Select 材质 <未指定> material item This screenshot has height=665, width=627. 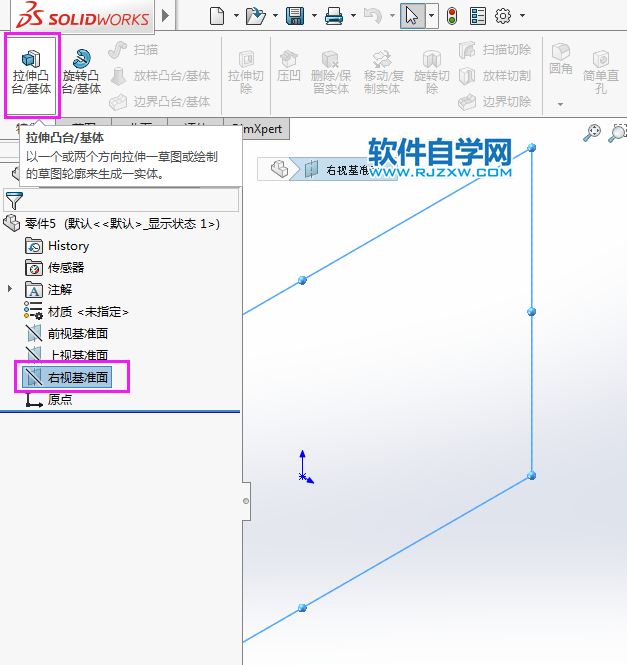(76, 312)
